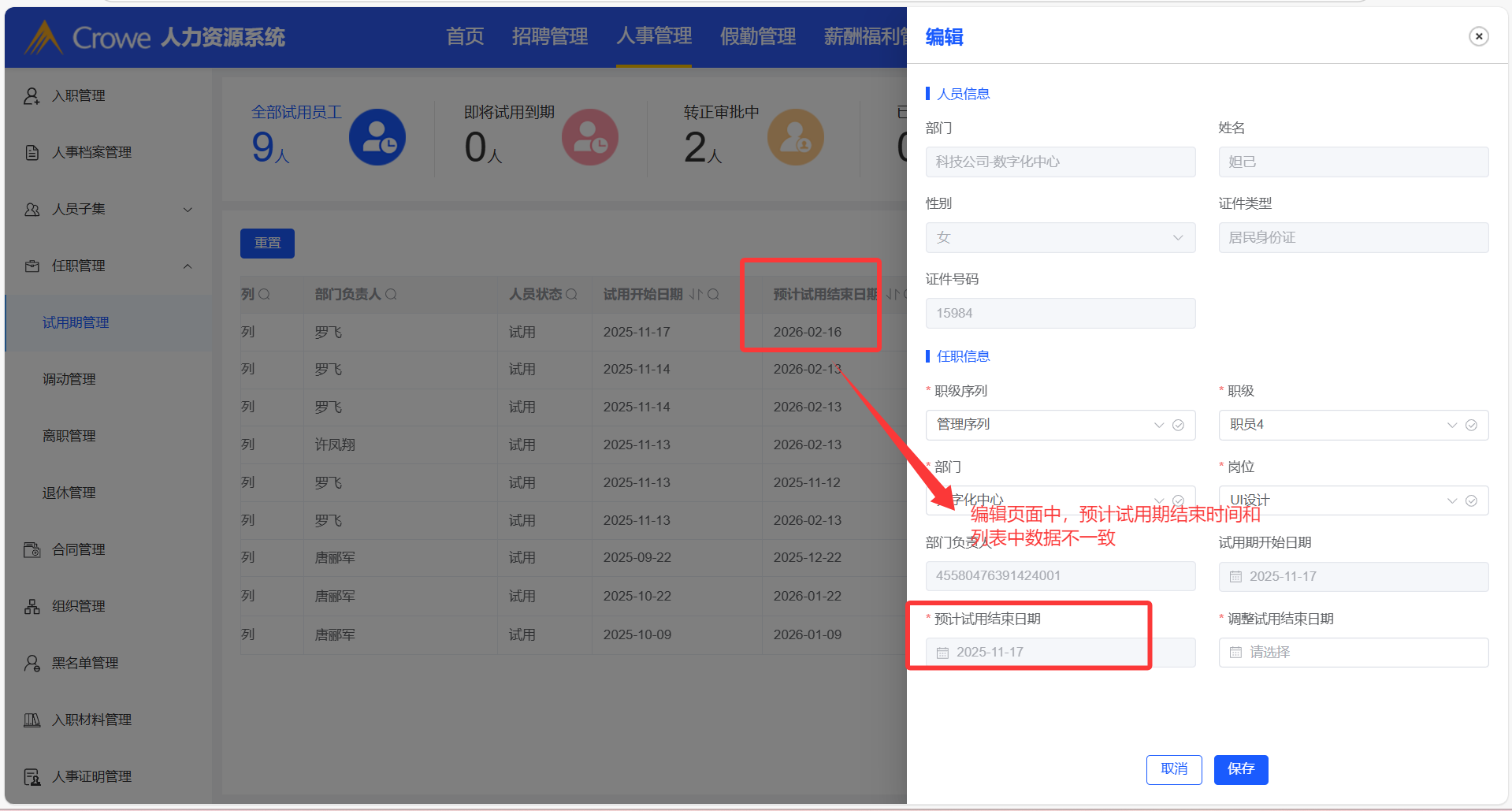The height and width of the screenshot is (811, 1512).
Task: Click the 合同管理 icon
Action: pos(32,550)
